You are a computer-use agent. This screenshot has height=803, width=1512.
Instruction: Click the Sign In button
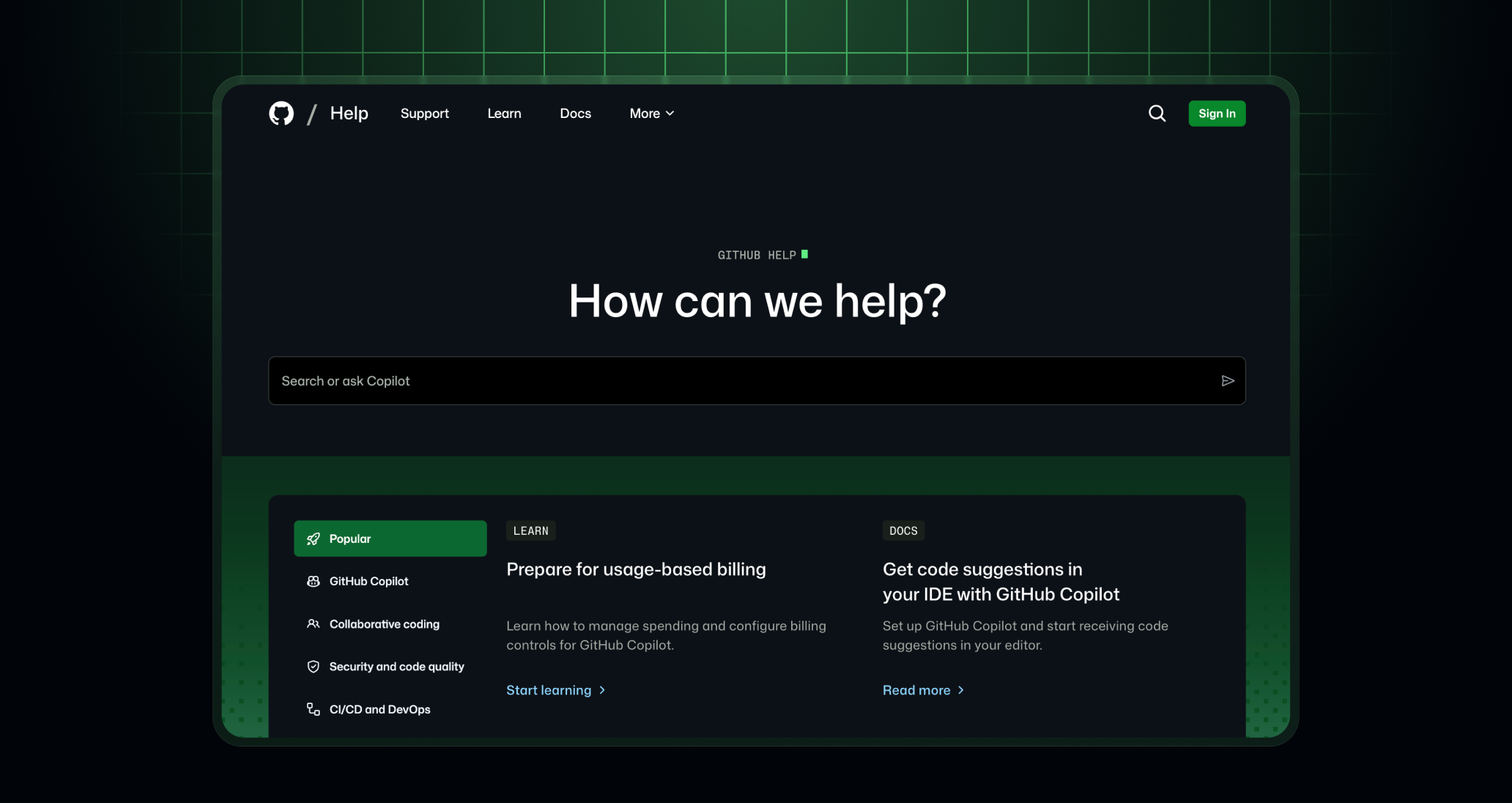point(1217,114)
